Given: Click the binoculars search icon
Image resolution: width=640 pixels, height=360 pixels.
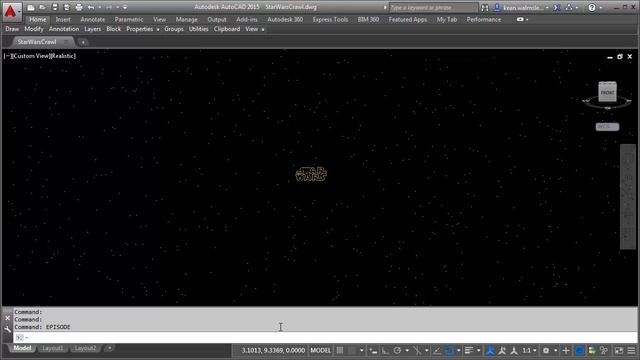Looking at the screenshot, I should pos(484,8).
